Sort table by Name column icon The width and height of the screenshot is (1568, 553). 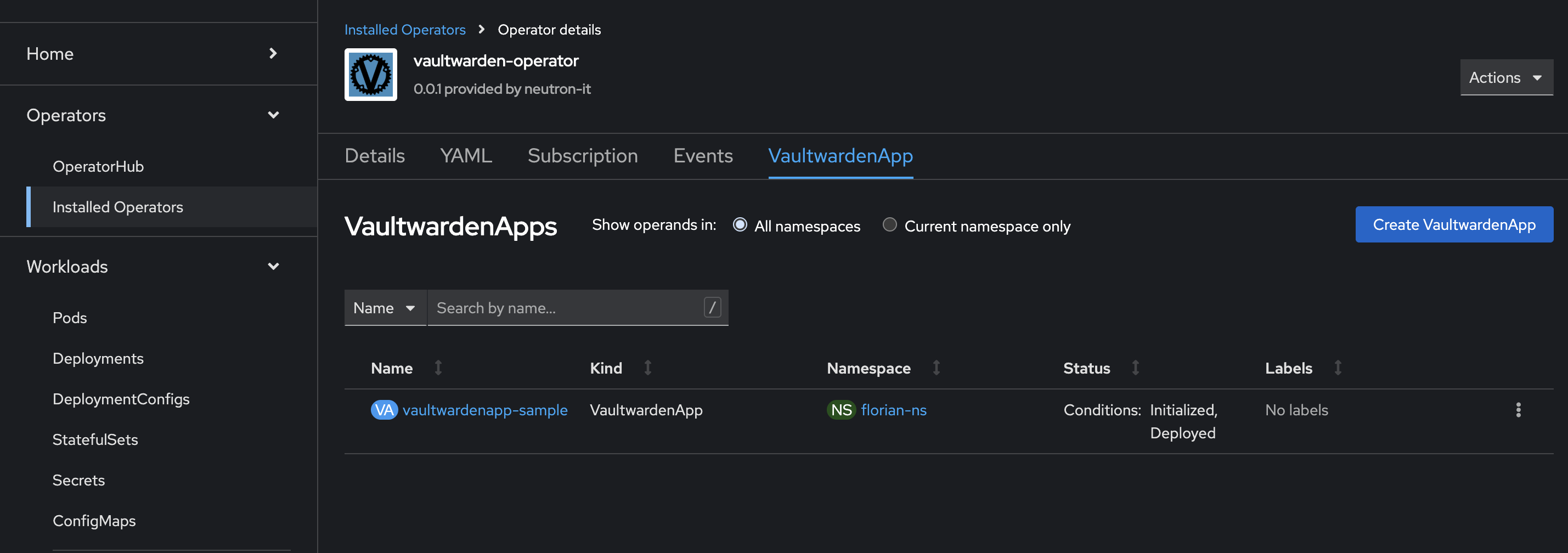coord(438,368)
